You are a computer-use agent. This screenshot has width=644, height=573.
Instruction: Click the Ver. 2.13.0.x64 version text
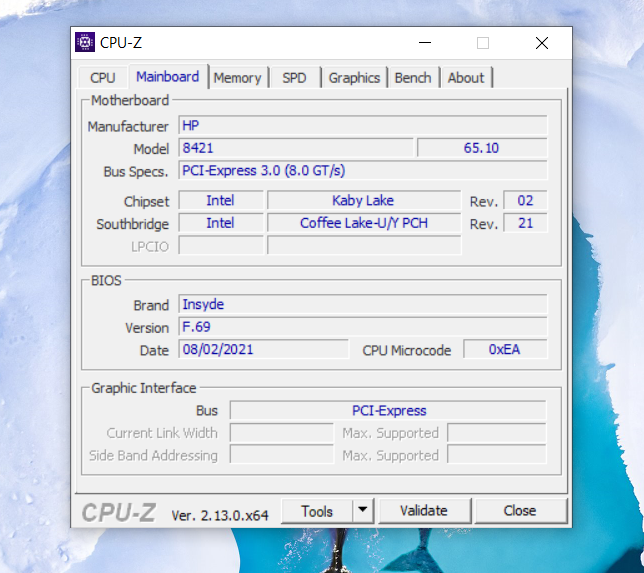click(220, 515)
